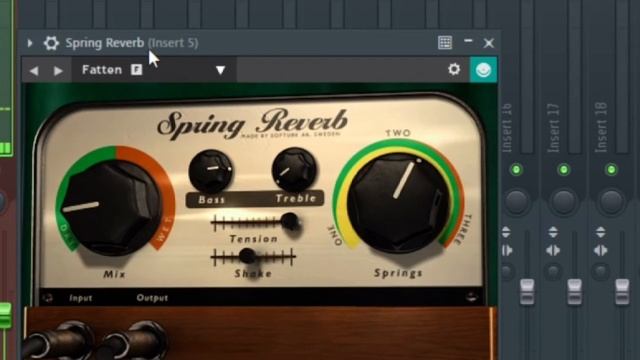Click Insert 18 small round button
The width and height of the screenshot is (640, 360).
(600, 271)
